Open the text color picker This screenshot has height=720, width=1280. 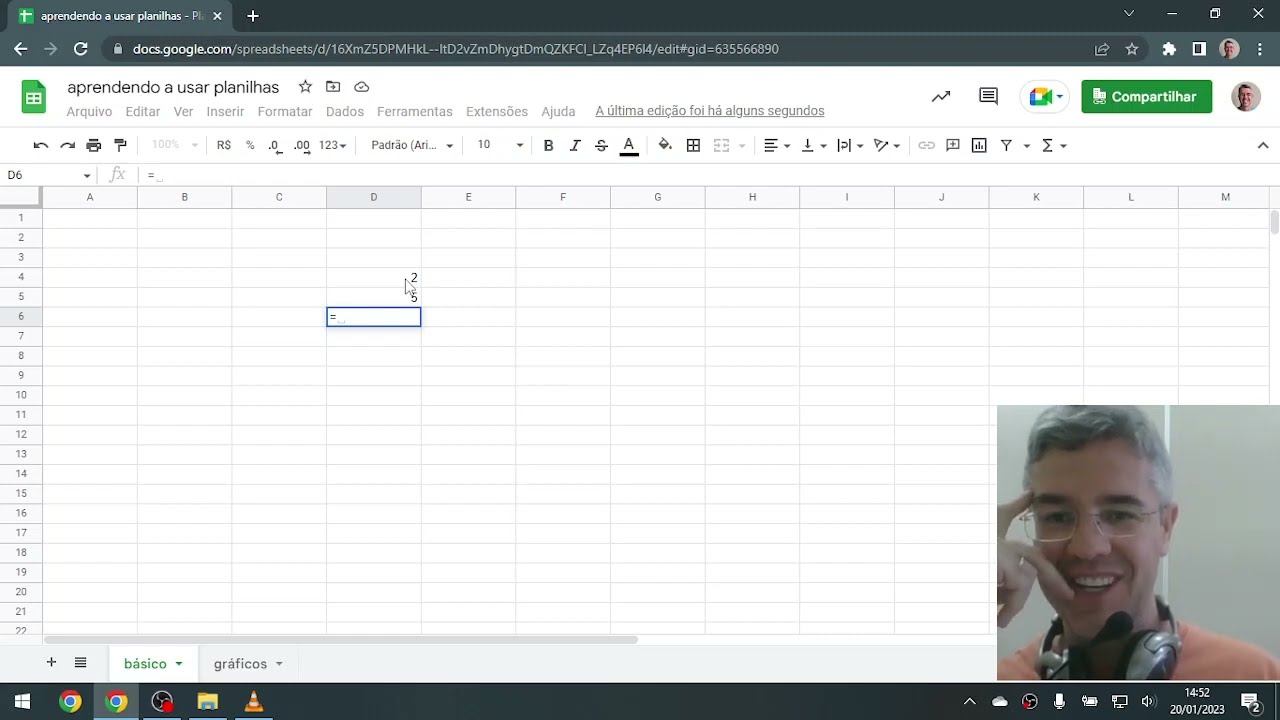pyautogui.click(x=629, y=145)
